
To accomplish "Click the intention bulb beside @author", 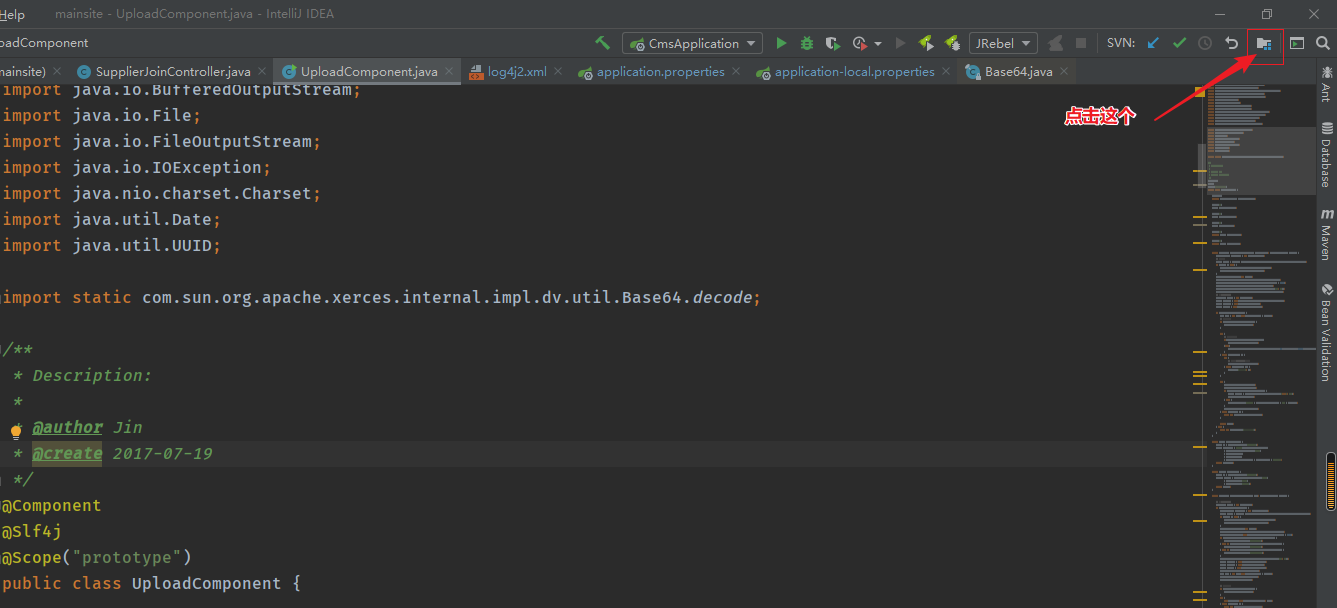I will (x=15, y=430).
